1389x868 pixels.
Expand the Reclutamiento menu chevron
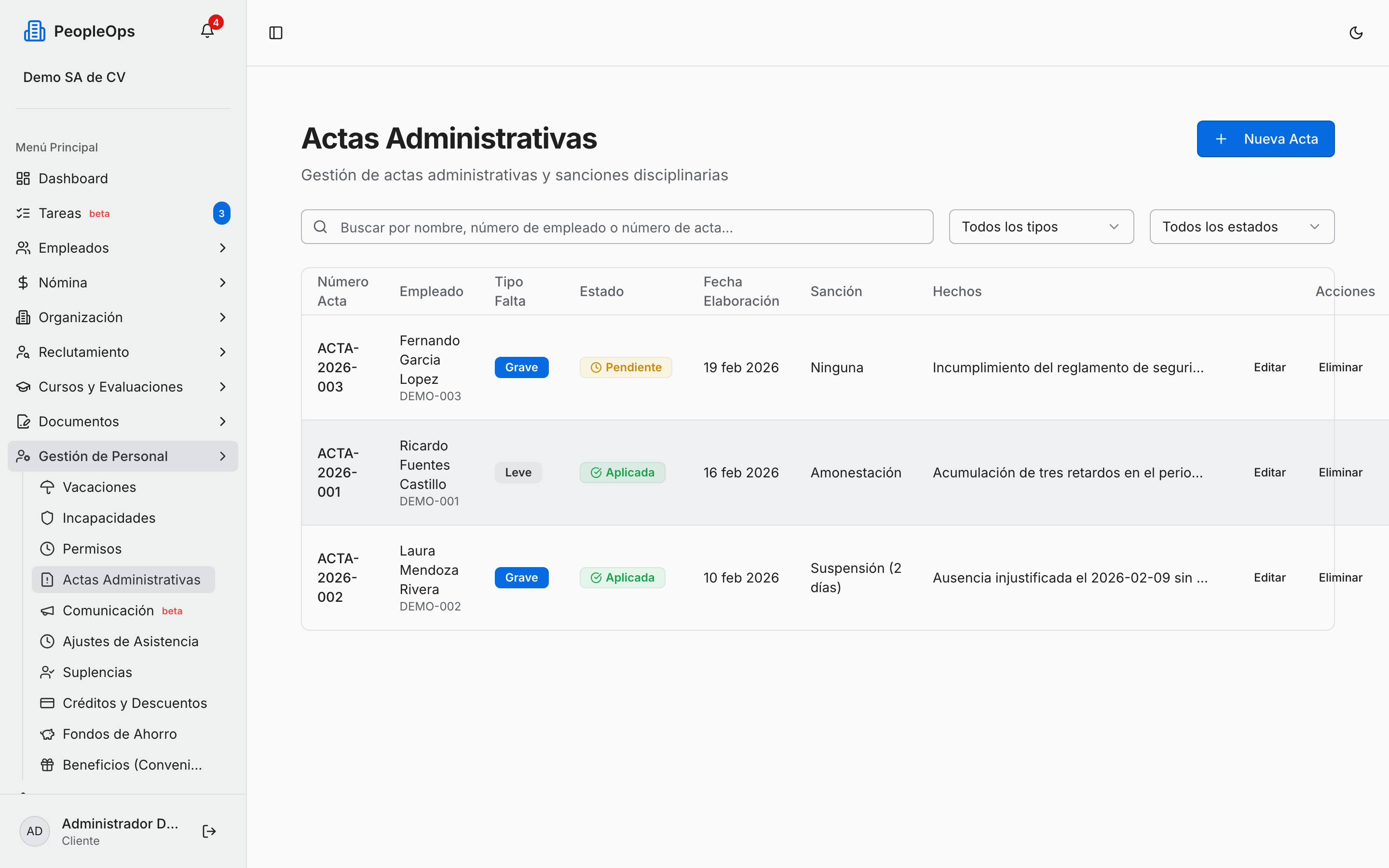(223, 352)
